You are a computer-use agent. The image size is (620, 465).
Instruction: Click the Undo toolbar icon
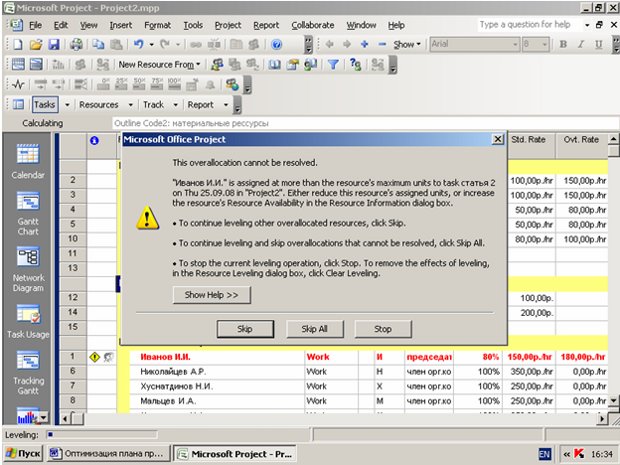point(138,44)
